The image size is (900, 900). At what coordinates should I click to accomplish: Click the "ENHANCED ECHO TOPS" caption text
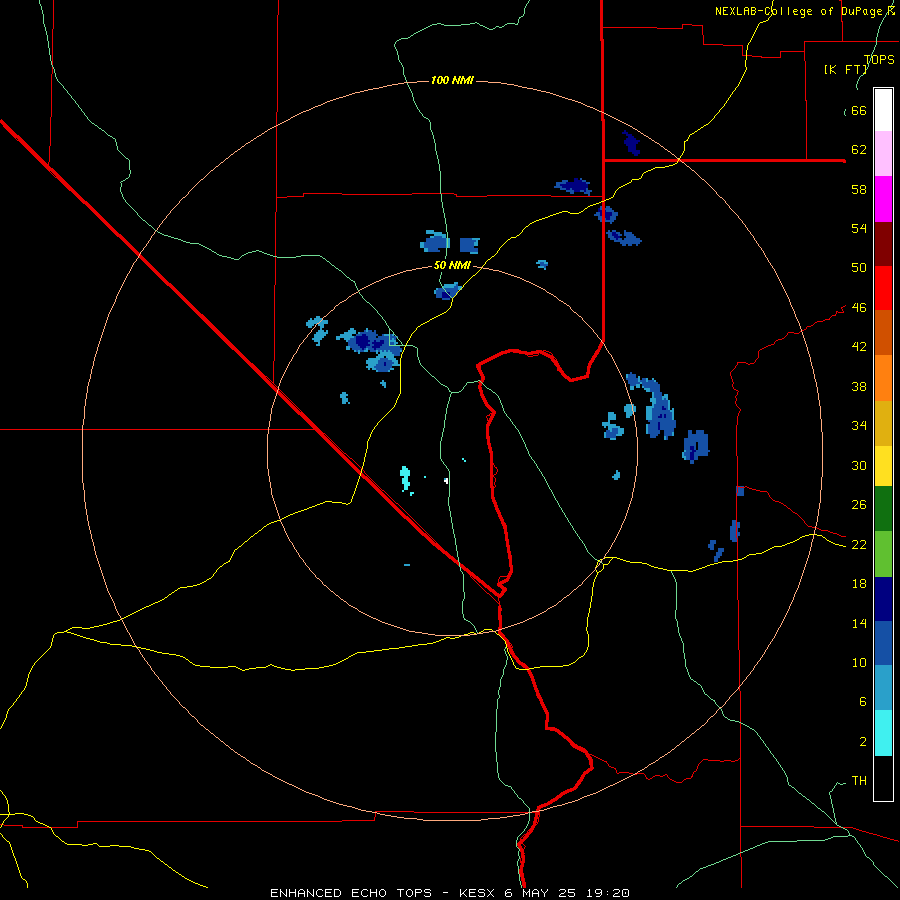coord(351,893)
